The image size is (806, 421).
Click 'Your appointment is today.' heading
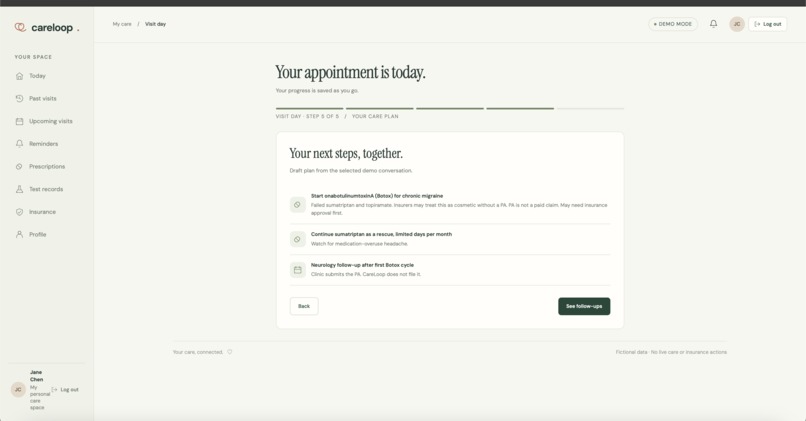350,72
